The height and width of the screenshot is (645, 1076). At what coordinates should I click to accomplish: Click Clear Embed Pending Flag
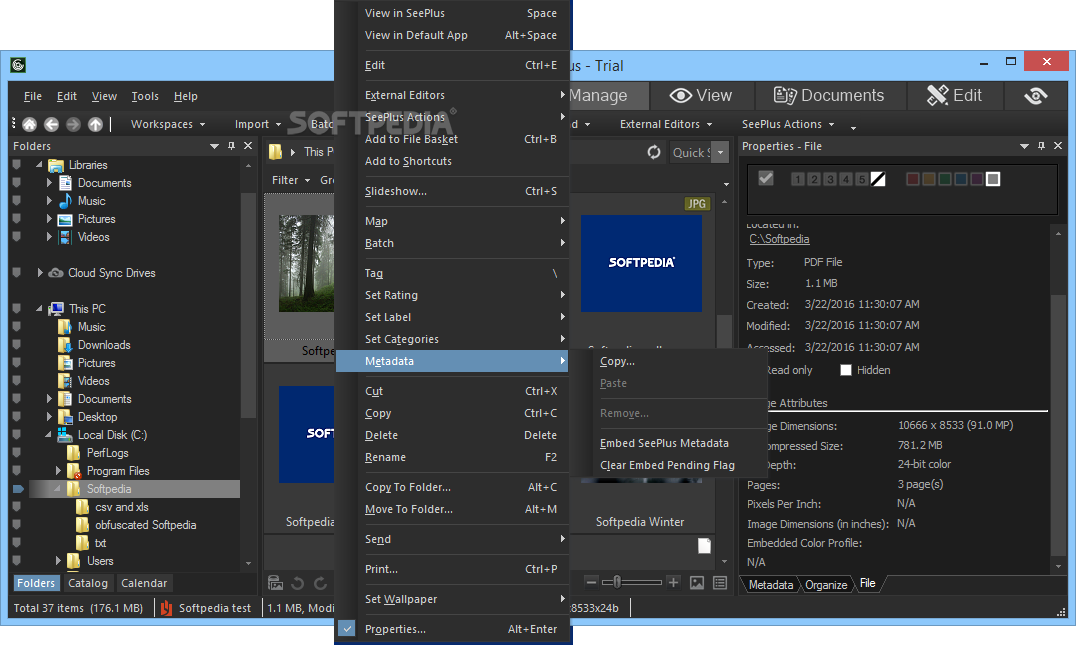point(667,465)
